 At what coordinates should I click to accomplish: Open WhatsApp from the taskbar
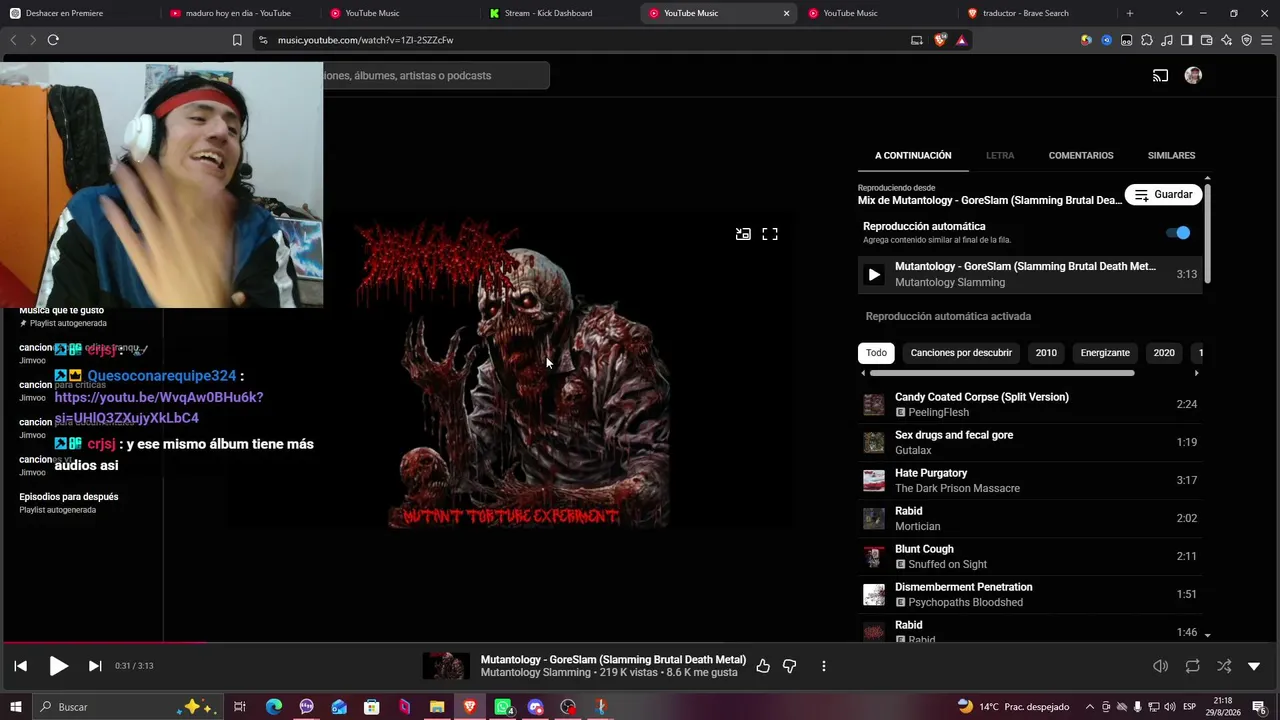[x=503, y=707]
